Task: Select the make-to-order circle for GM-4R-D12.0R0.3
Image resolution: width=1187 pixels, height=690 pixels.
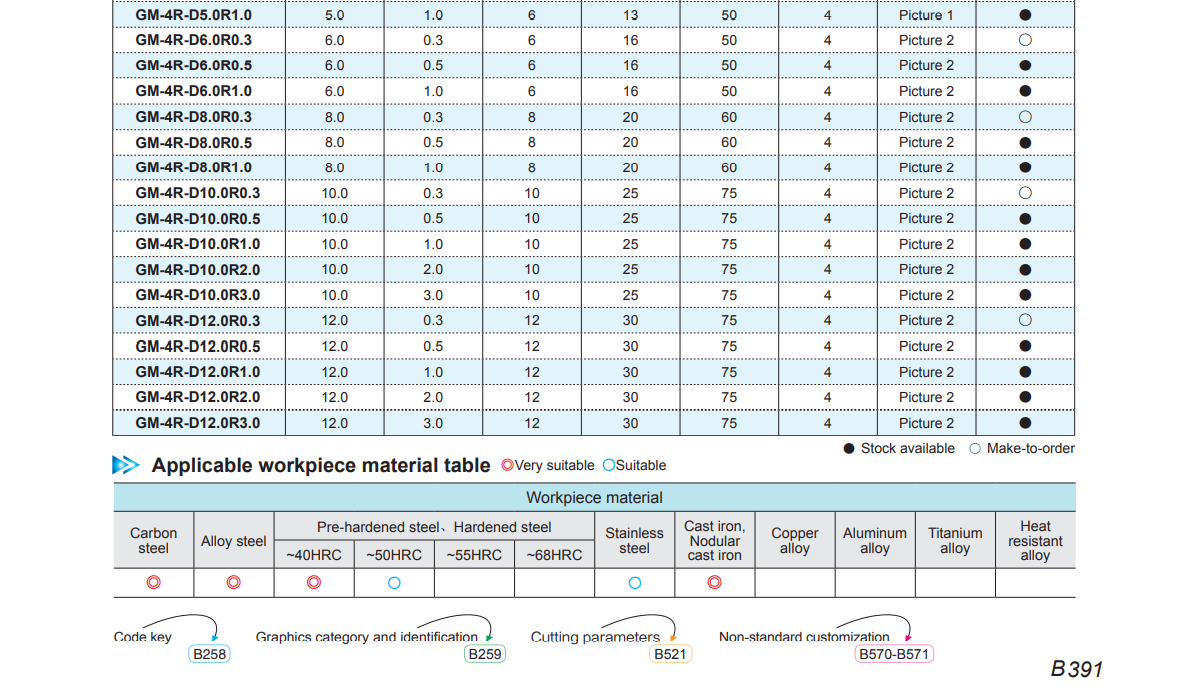Action: click(1024, 321)
